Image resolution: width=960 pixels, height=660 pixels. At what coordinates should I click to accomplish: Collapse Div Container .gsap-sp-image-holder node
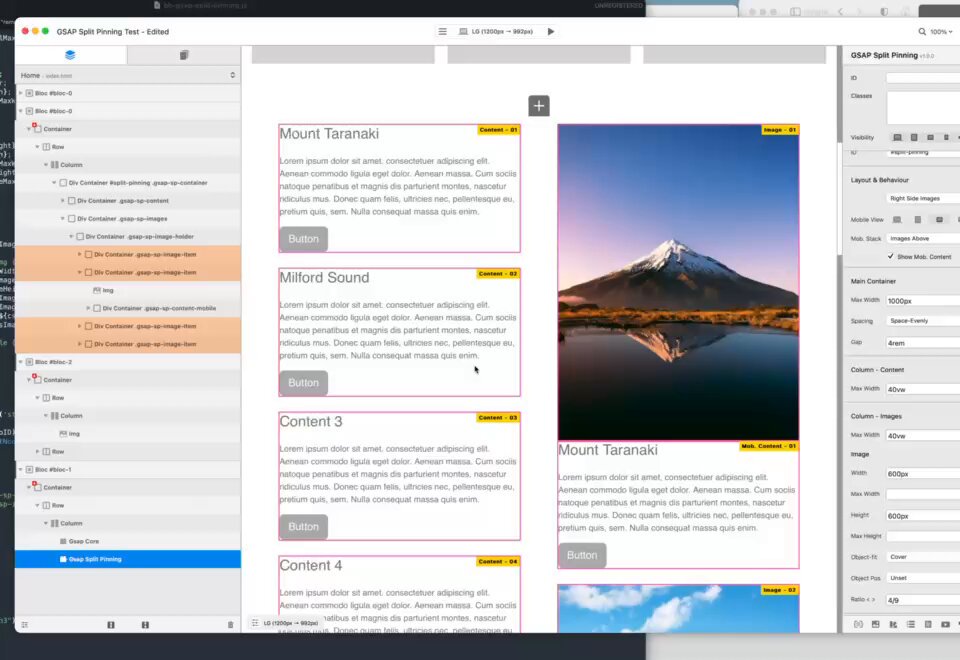71,236
